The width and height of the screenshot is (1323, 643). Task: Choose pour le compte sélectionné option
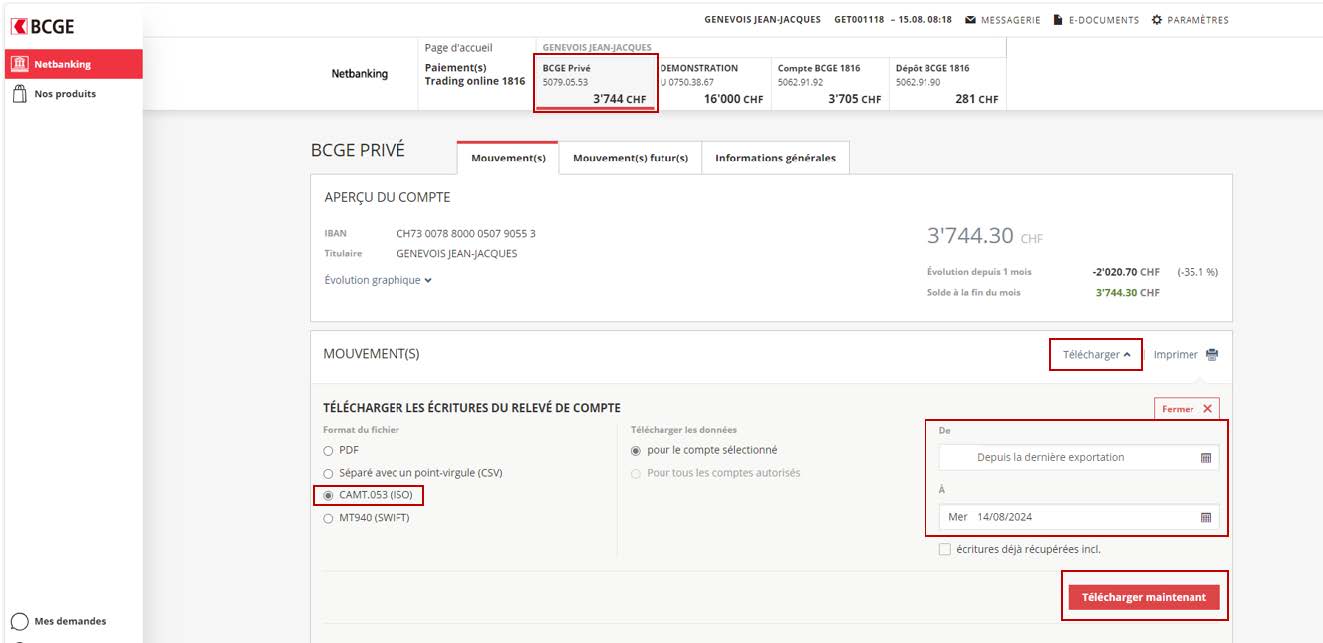pos(636,450)
